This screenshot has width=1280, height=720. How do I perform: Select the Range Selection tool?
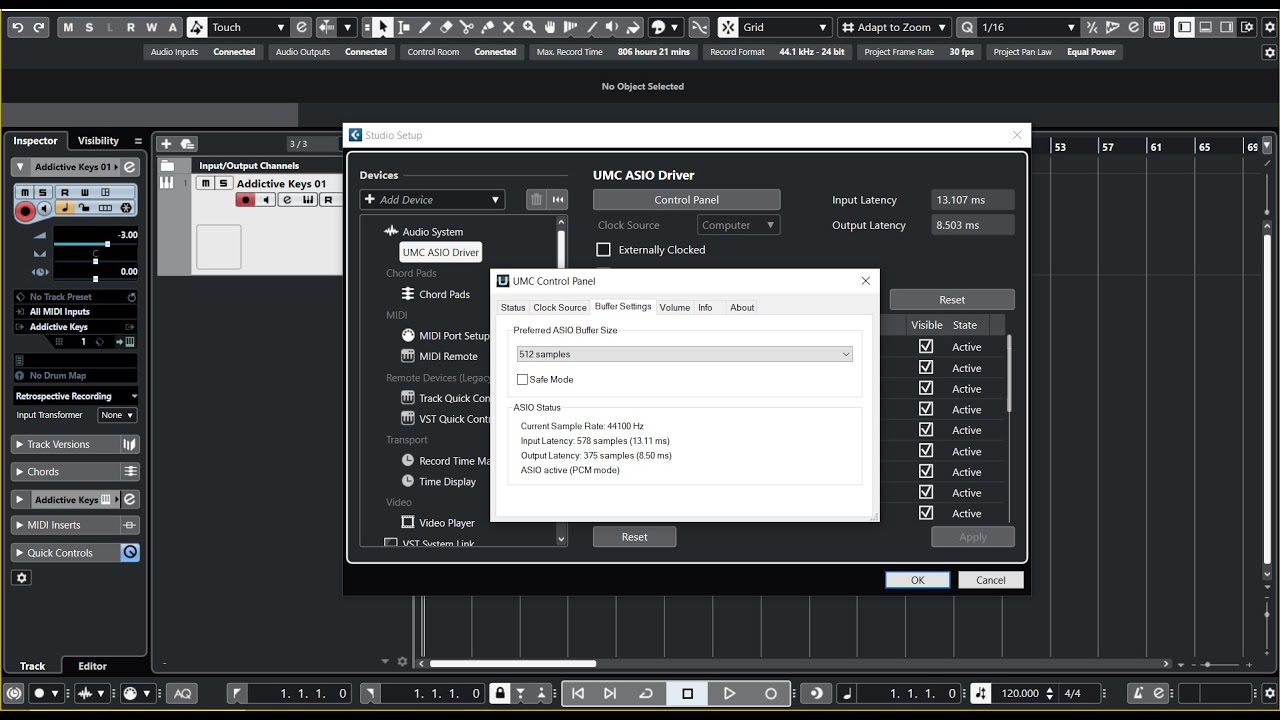pos(404,27)
